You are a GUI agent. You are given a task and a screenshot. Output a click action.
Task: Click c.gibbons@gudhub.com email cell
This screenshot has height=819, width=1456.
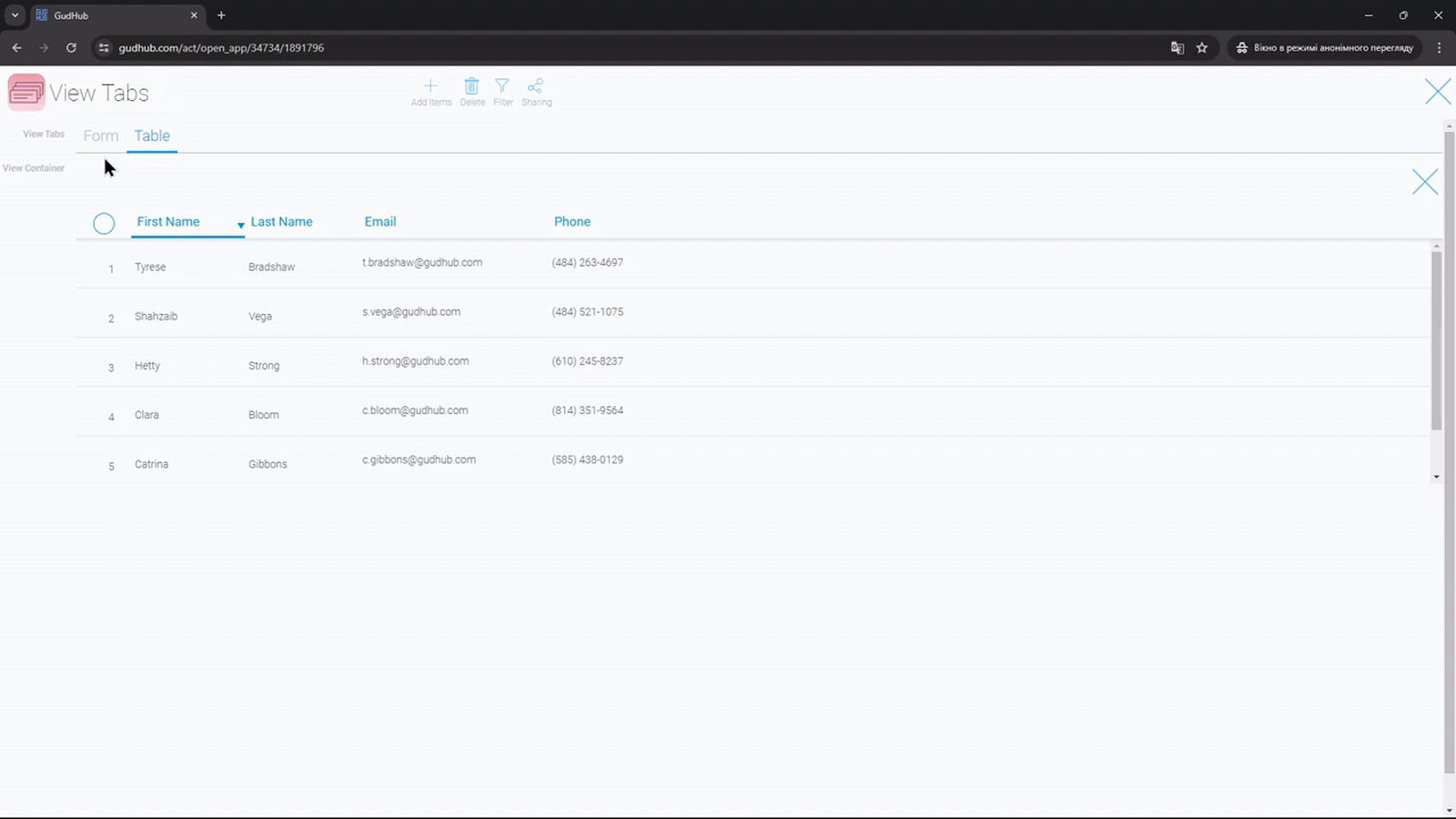[419, 459]
